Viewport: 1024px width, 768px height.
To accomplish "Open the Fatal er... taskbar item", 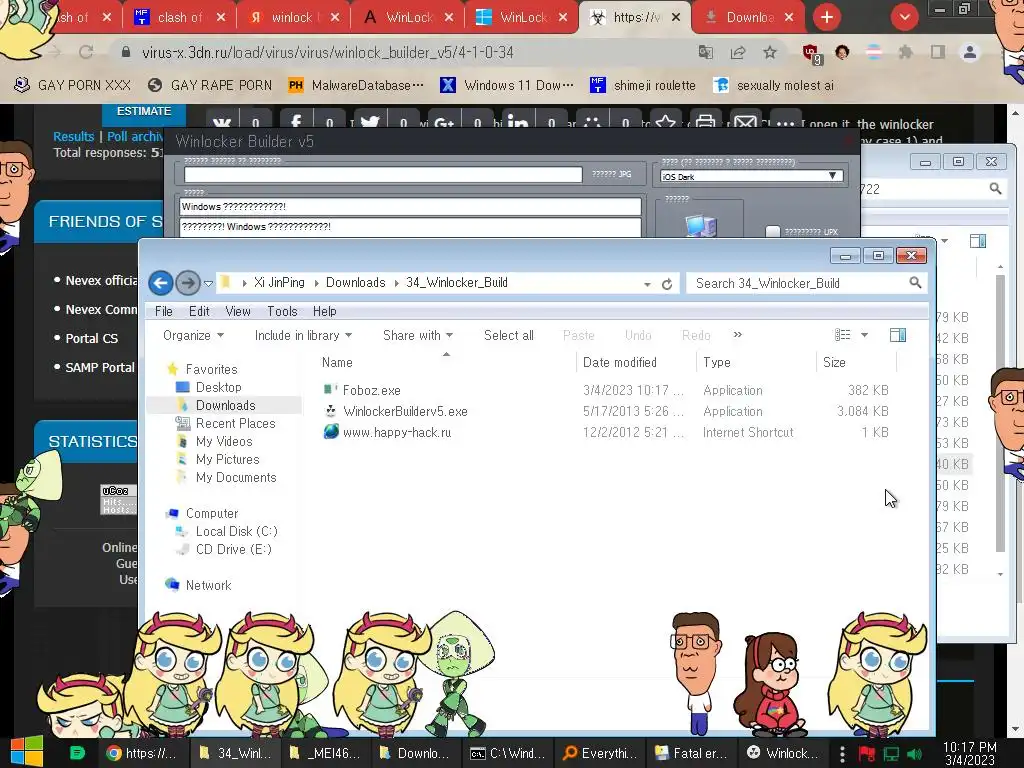I will 692,753.
